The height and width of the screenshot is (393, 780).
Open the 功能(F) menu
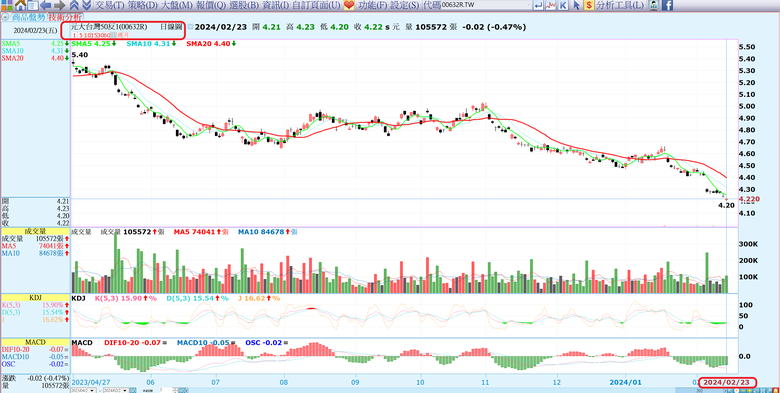(373, 5)
